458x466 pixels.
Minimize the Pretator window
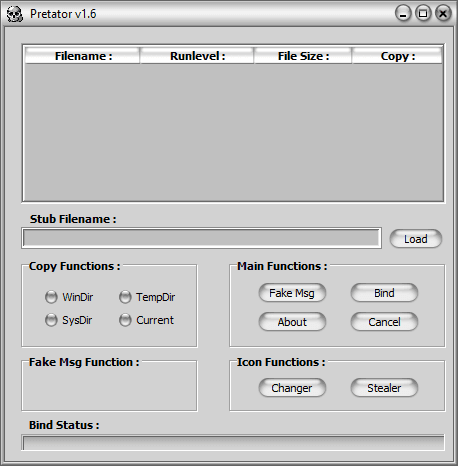403,14
